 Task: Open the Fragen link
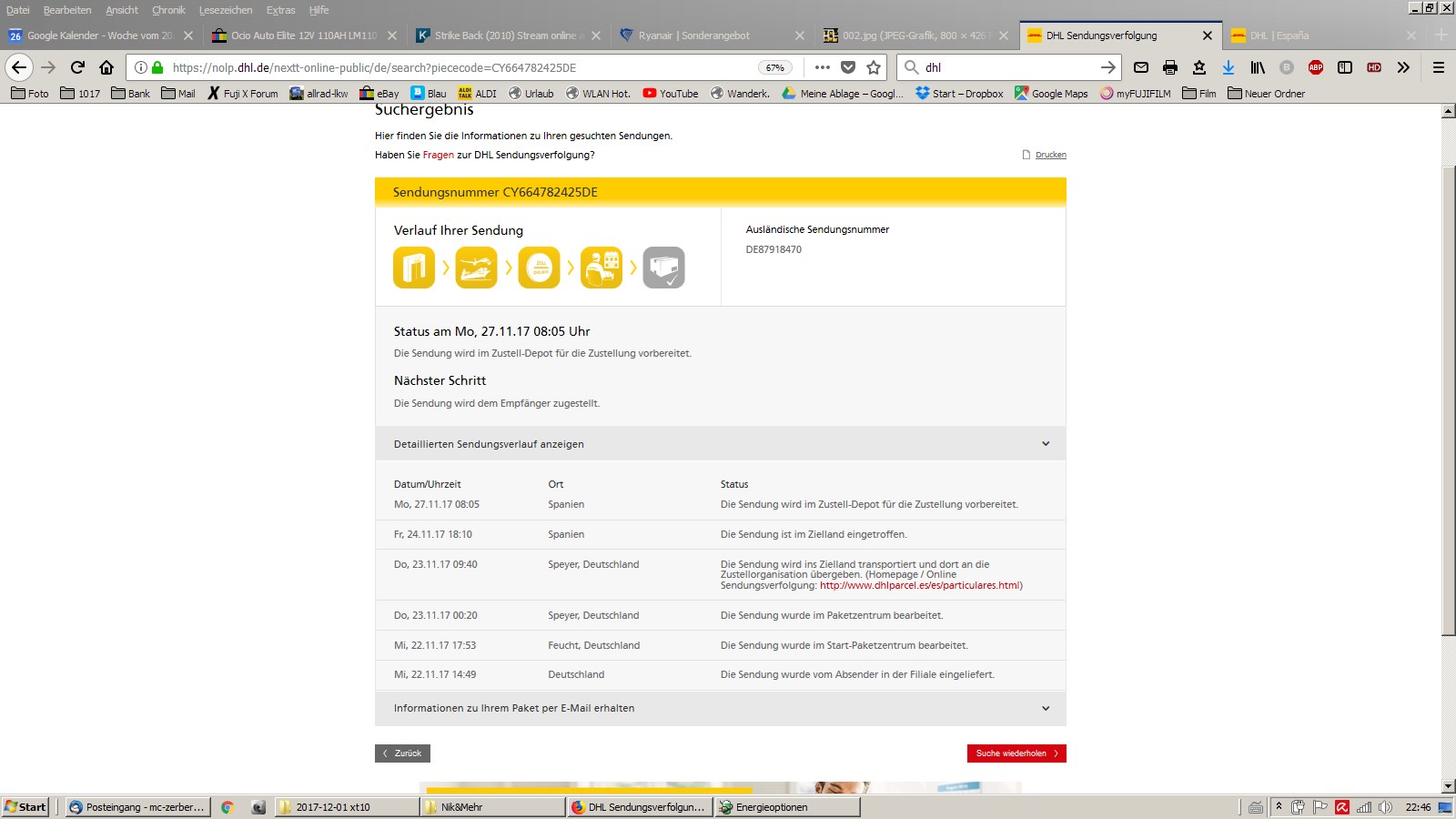(438, 155)
